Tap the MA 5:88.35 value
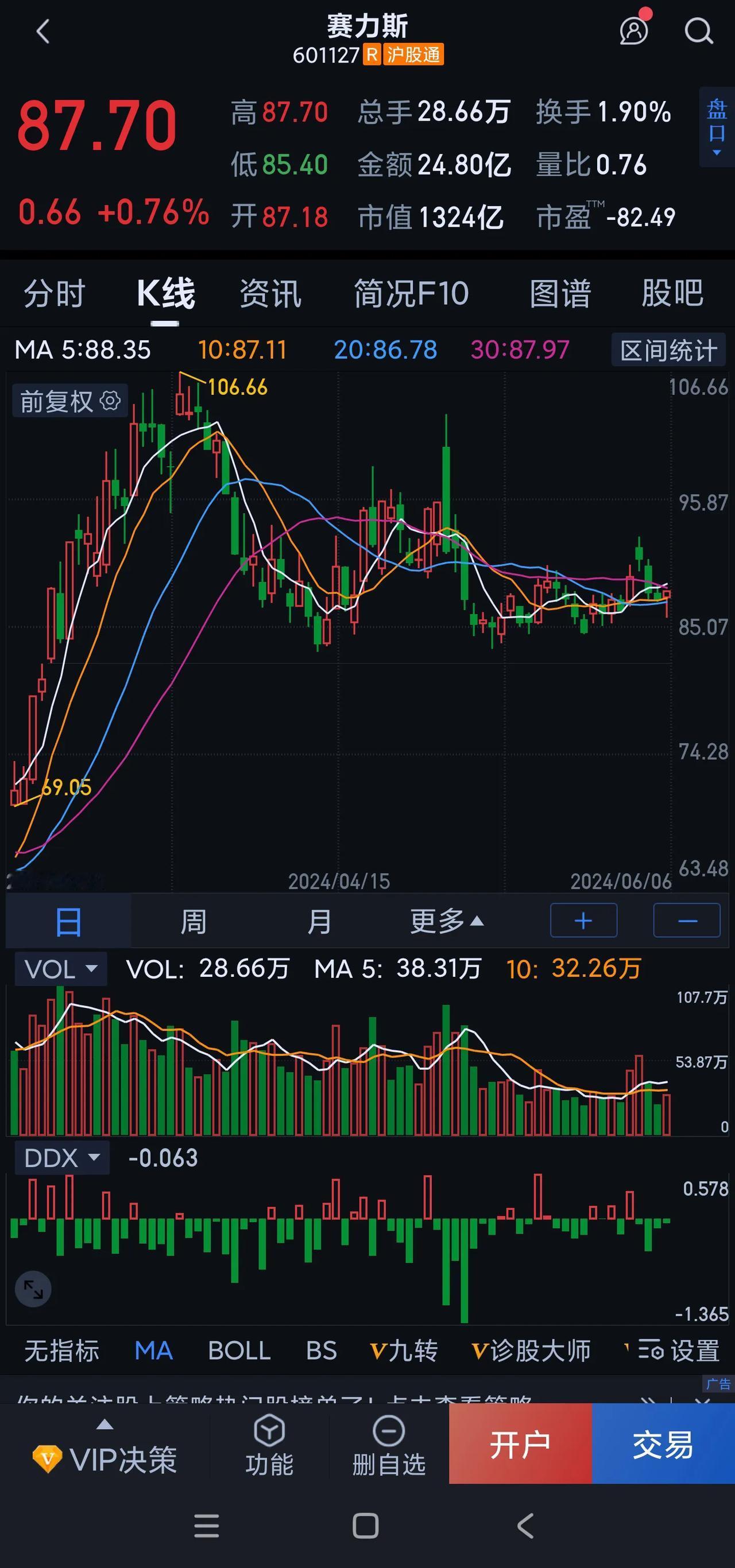The image size is (735, 1568). 82,350
